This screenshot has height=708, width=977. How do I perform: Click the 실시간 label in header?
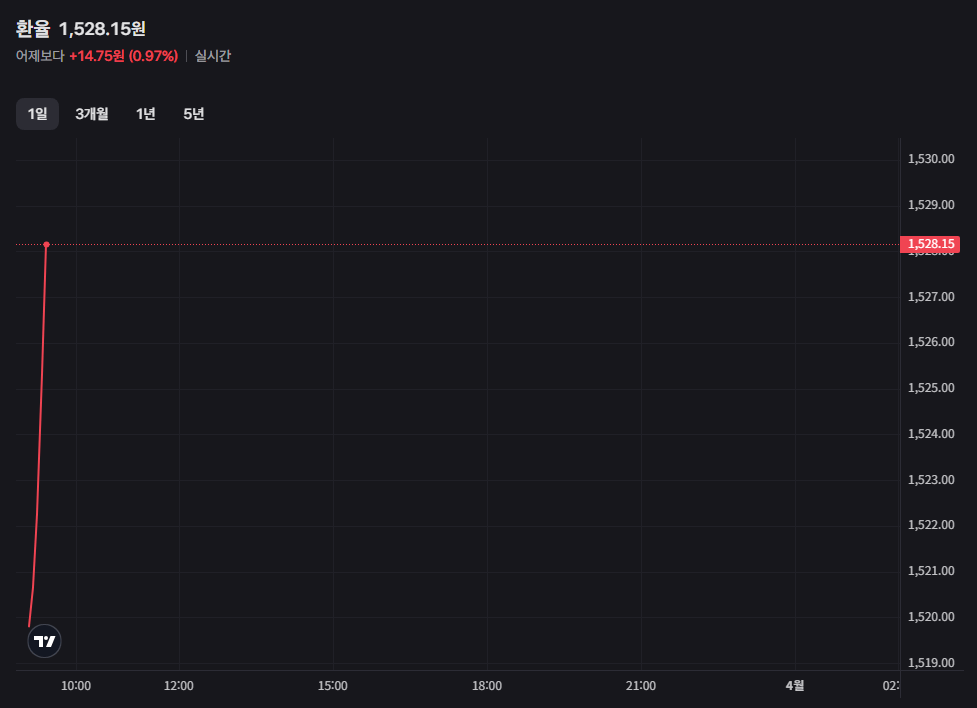click(x=213, y=56)
